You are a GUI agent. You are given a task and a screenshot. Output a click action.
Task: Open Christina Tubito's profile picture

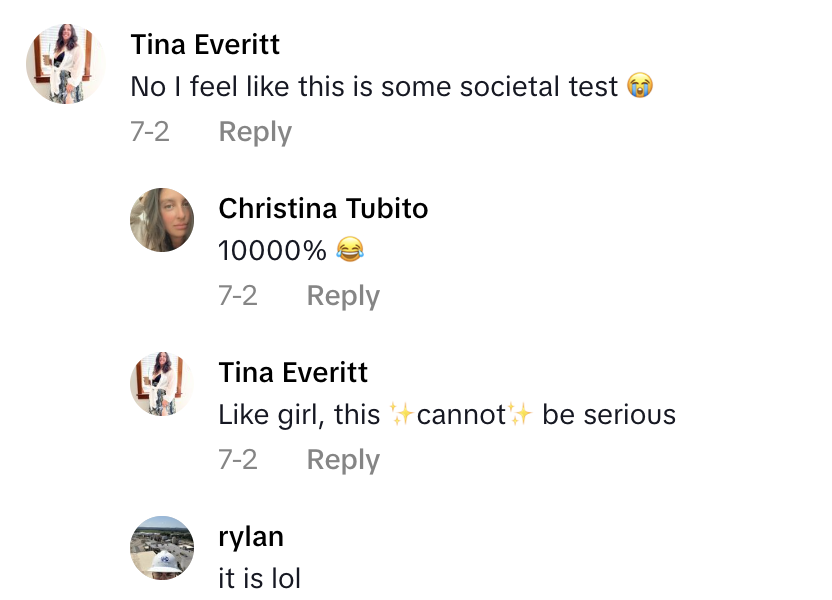tap(161, 220)
